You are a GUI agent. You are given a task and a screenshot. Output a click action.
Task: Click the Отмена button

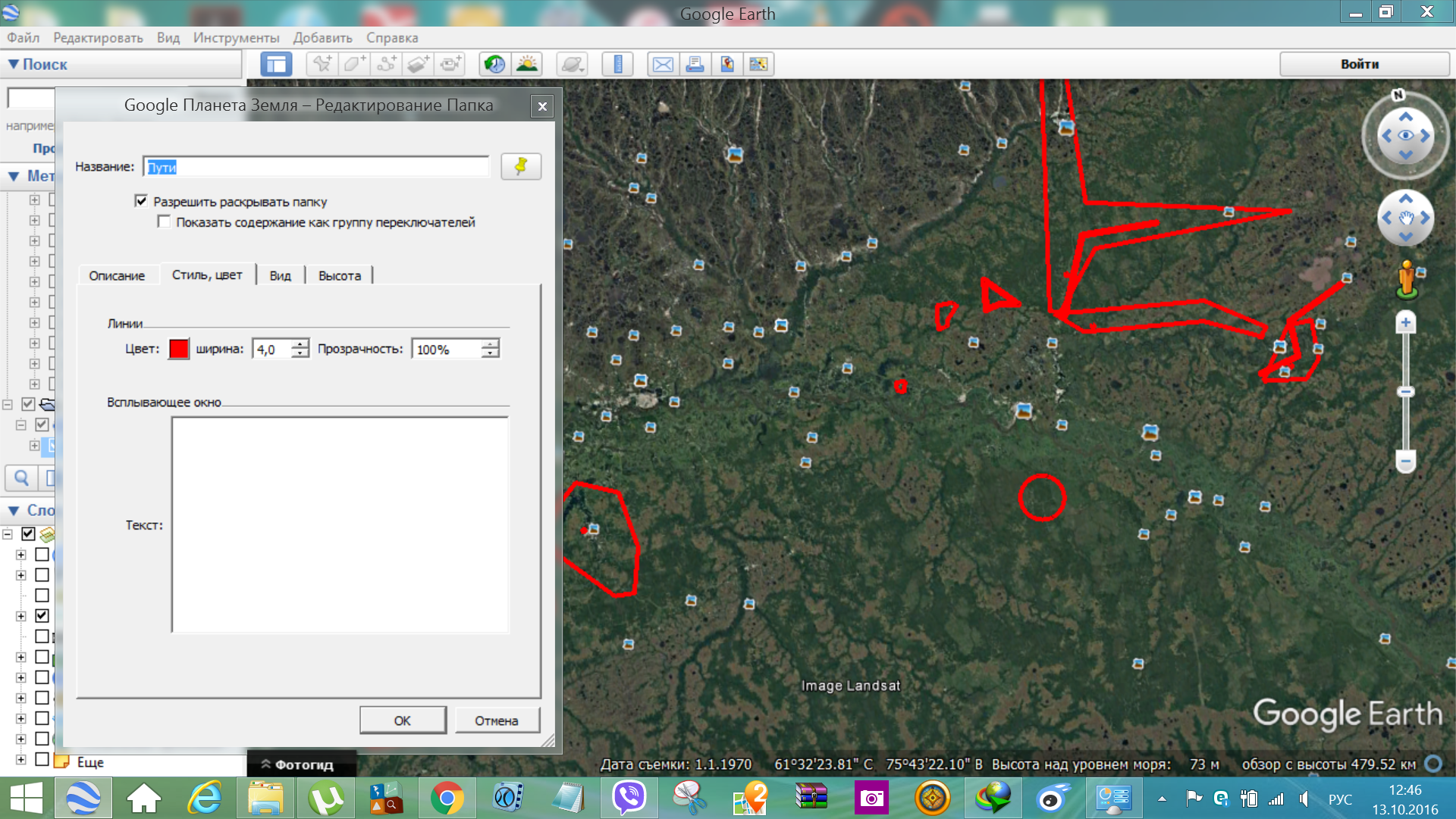(x=497, y=720)
